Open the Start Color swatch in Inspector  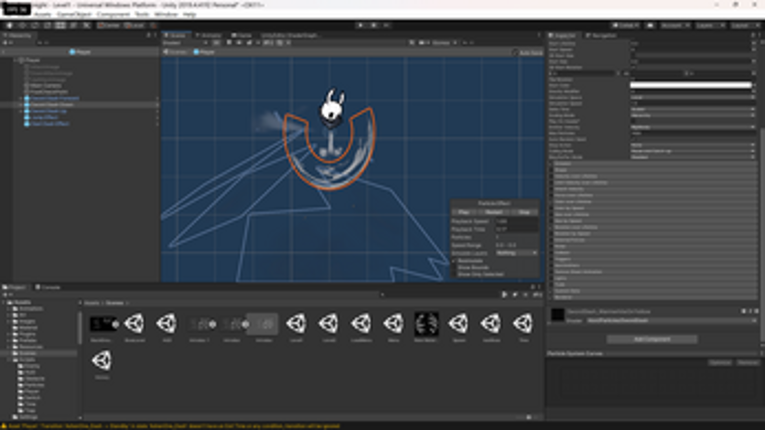point(691,85)
